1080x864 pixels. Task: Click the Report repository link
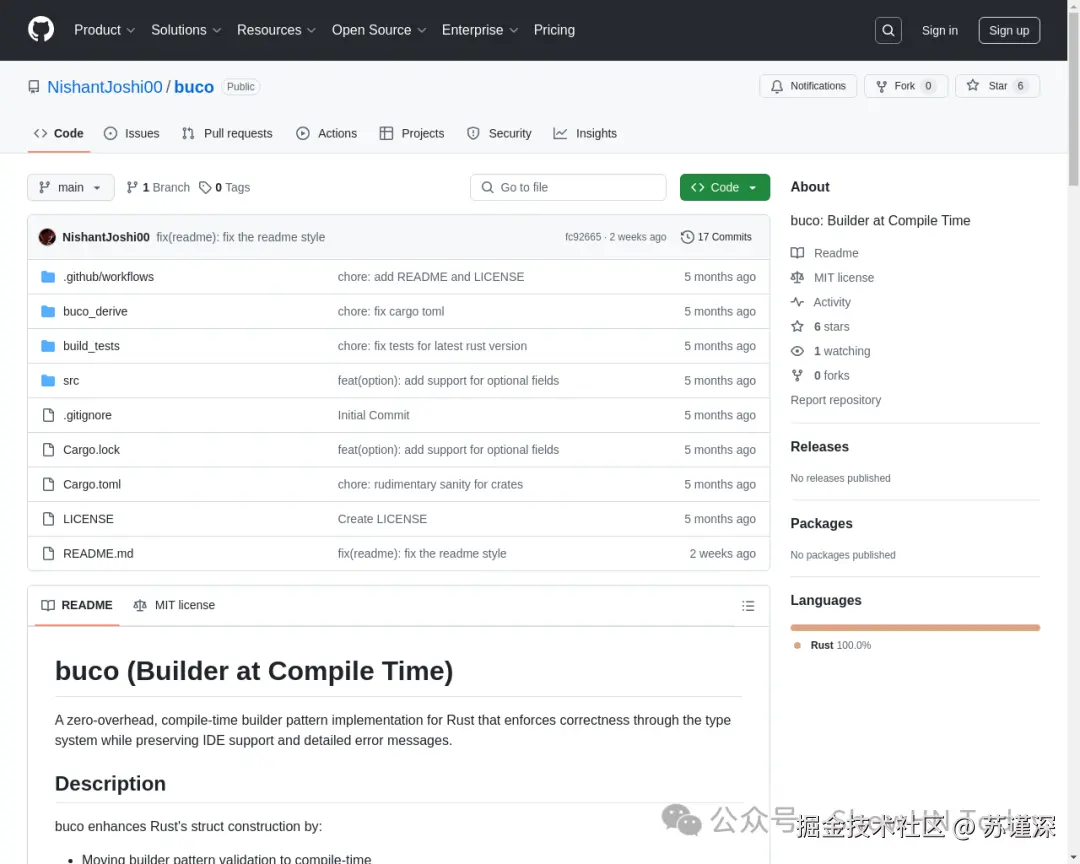[835, 400]
